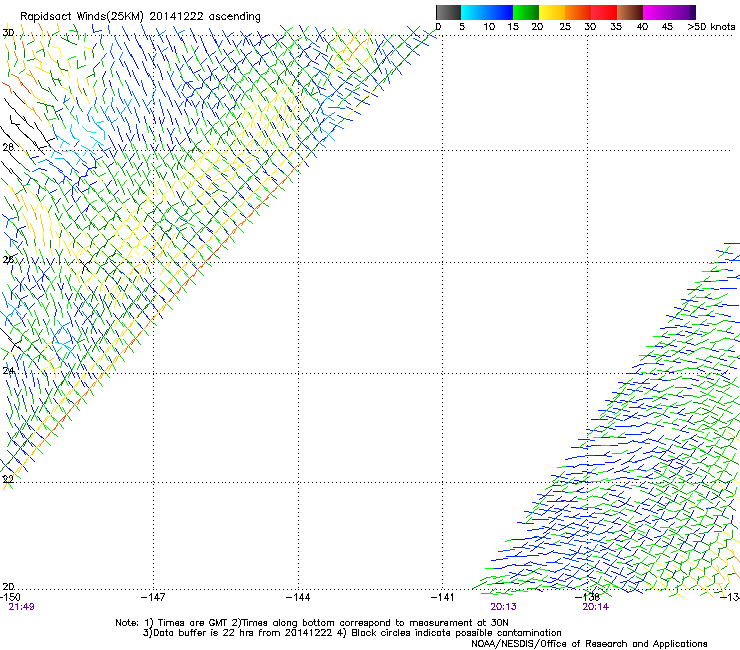Click the longitude label '-150'
This screenshot has height=650, width=740.
coord(10,598)
